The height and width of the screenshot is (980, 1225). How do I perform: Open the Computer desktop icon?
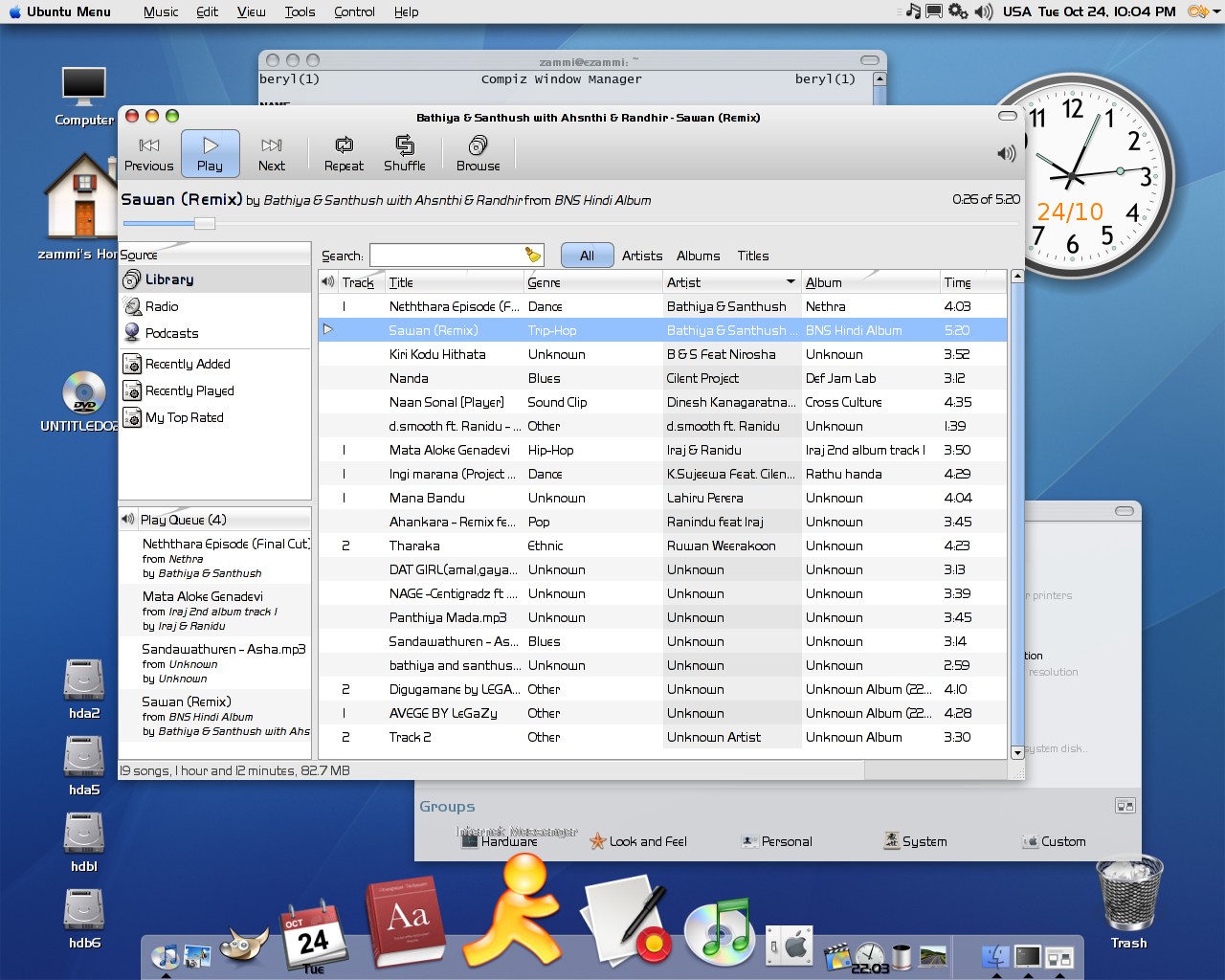84,96
